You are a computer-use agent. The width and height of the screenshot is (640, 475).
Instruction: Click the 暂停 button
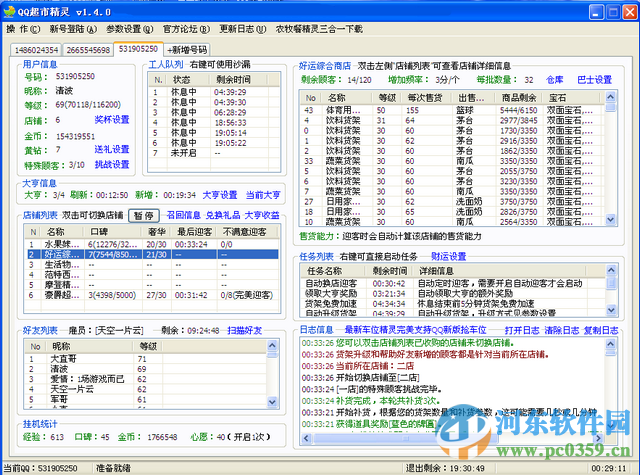point(143,215)
